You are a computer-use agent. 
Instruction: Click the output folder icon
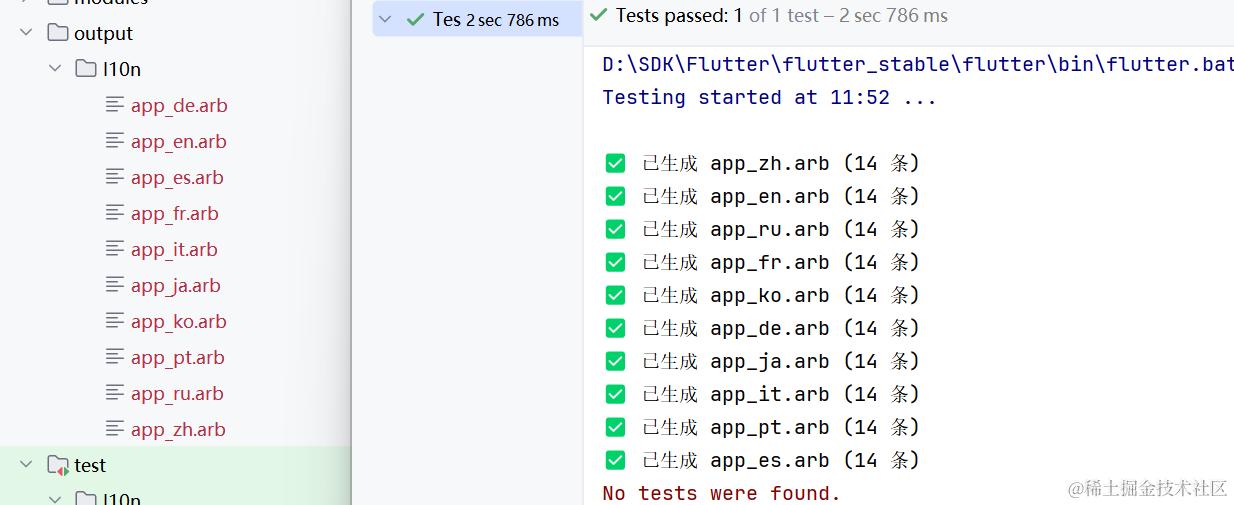tap(58, 33)
